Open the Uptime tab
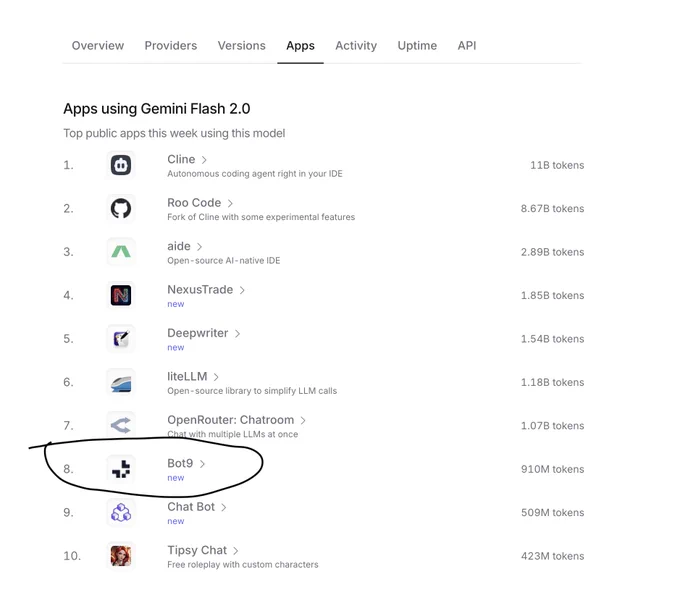680x603 pixels. [x=417, y=46]
